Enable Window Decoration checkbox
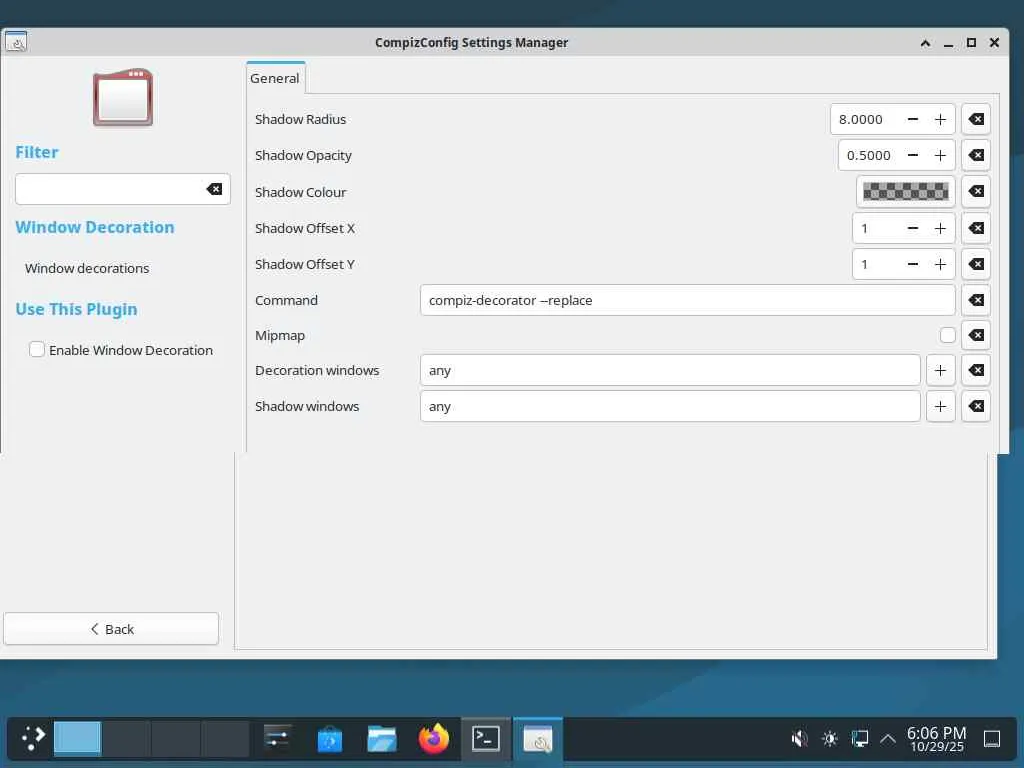 tap(37, 349)
